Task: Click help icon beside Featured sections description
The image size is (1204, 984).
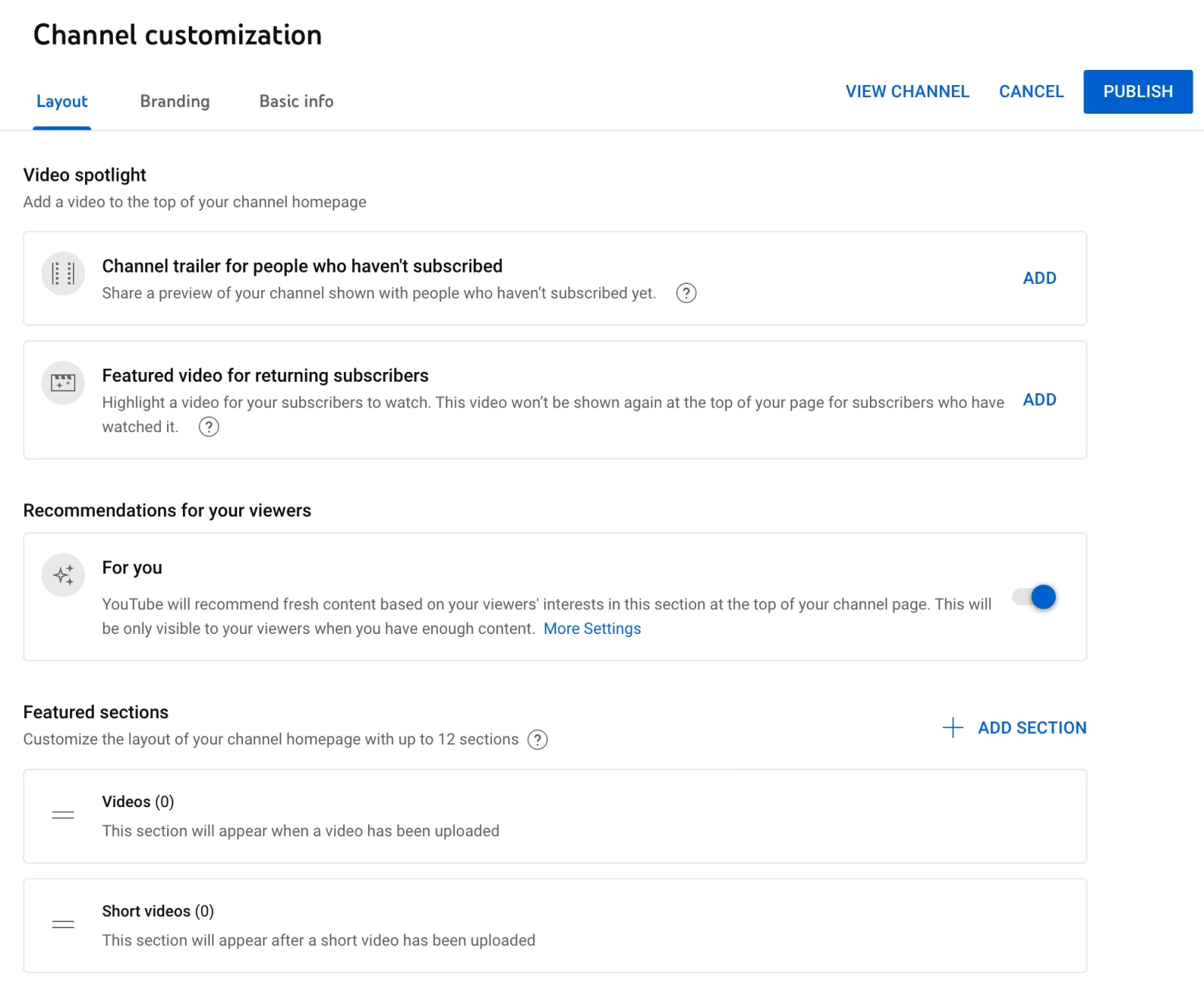Action: (x=537, y=739)
